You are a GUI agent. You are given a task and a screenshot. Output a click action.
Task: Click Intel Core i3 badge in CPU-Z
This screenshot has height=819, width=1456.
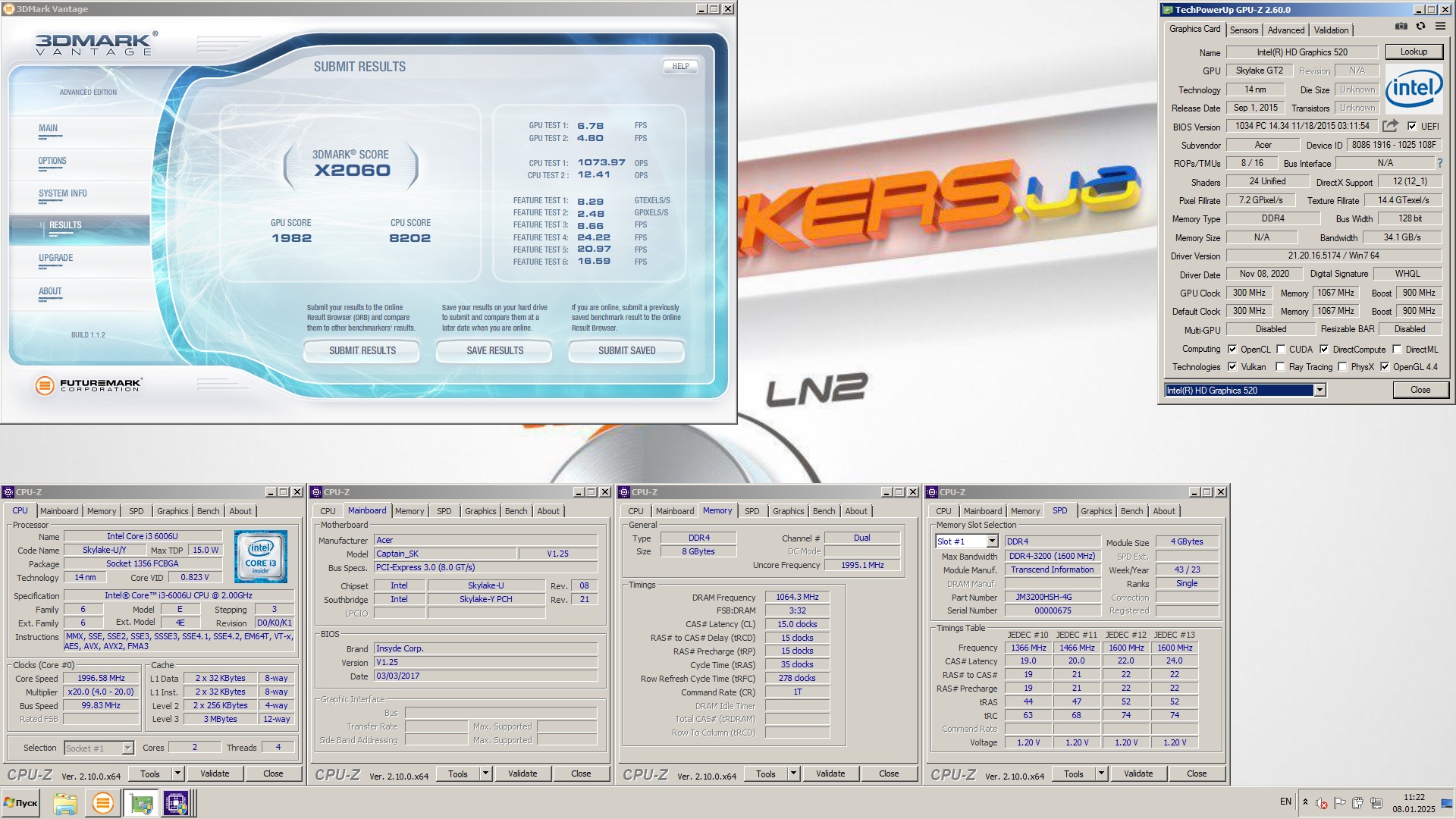point(261,557)
